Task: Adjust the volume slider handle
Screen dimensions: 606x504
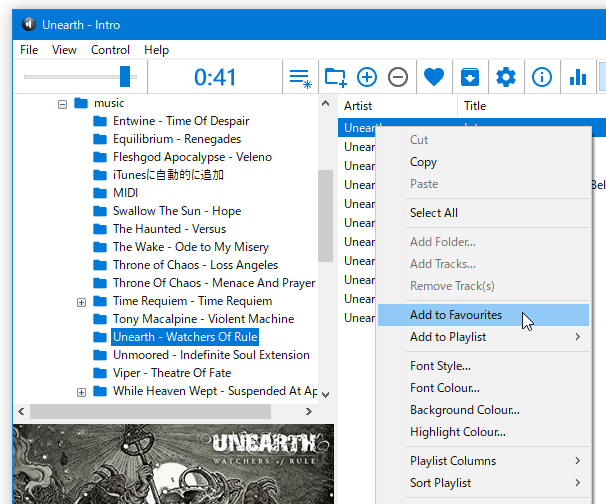Action: pos(125,77)
